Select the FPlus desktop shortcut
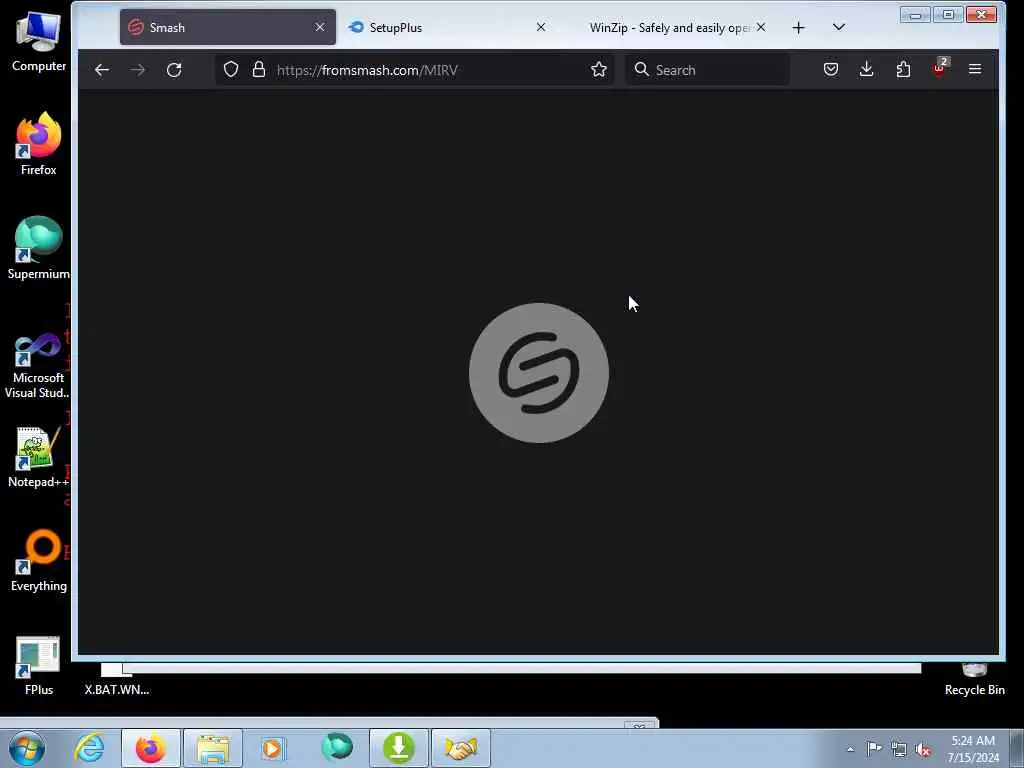The image size is (1024, 768). 39,665
